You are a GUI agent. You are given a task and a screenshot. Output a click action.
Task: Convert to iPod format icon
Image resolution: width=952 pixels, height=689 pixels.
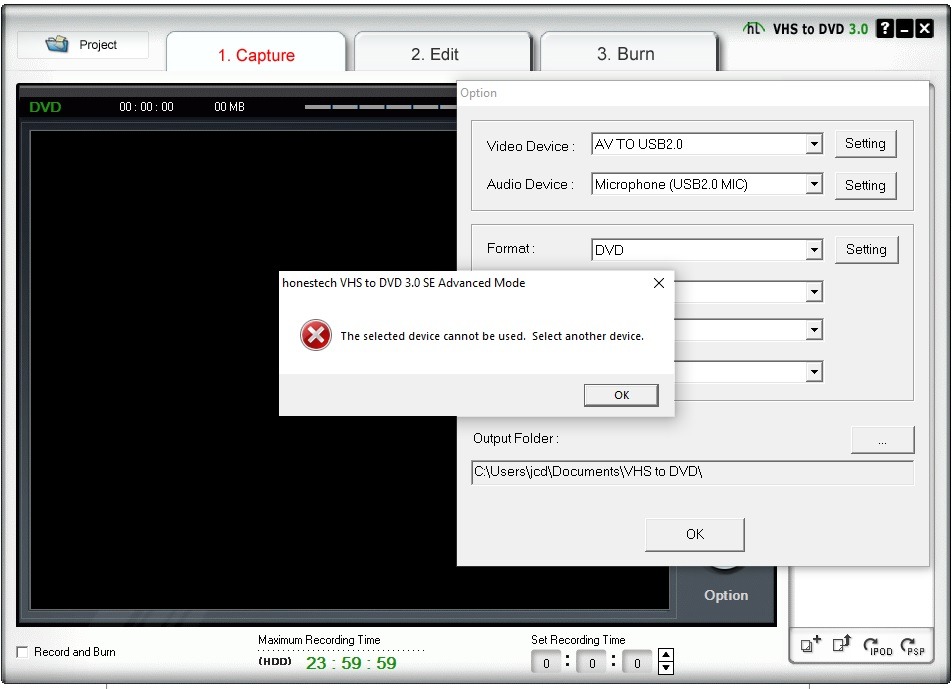click(x=878, y=646)
